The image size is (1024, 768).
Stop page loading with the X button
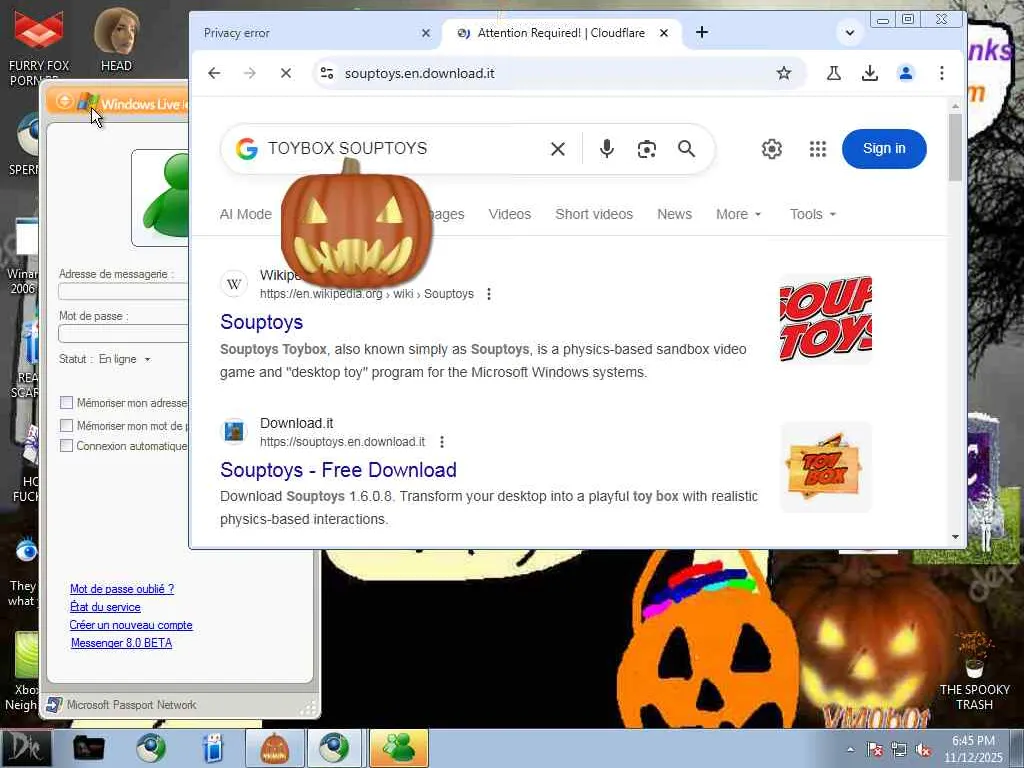tap(286, 73)
